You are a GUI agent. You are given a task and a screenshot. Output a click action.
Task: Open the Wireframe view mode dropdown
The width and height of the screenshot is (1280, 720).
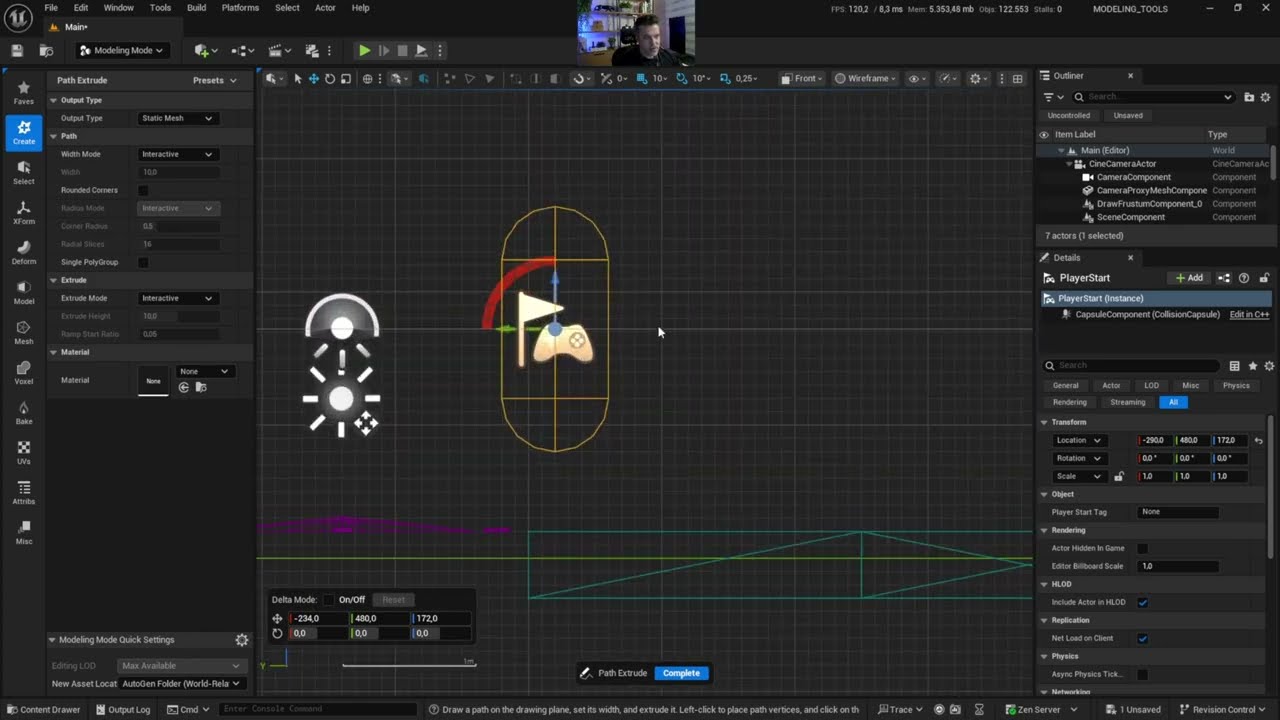click(x=867, y=78)
